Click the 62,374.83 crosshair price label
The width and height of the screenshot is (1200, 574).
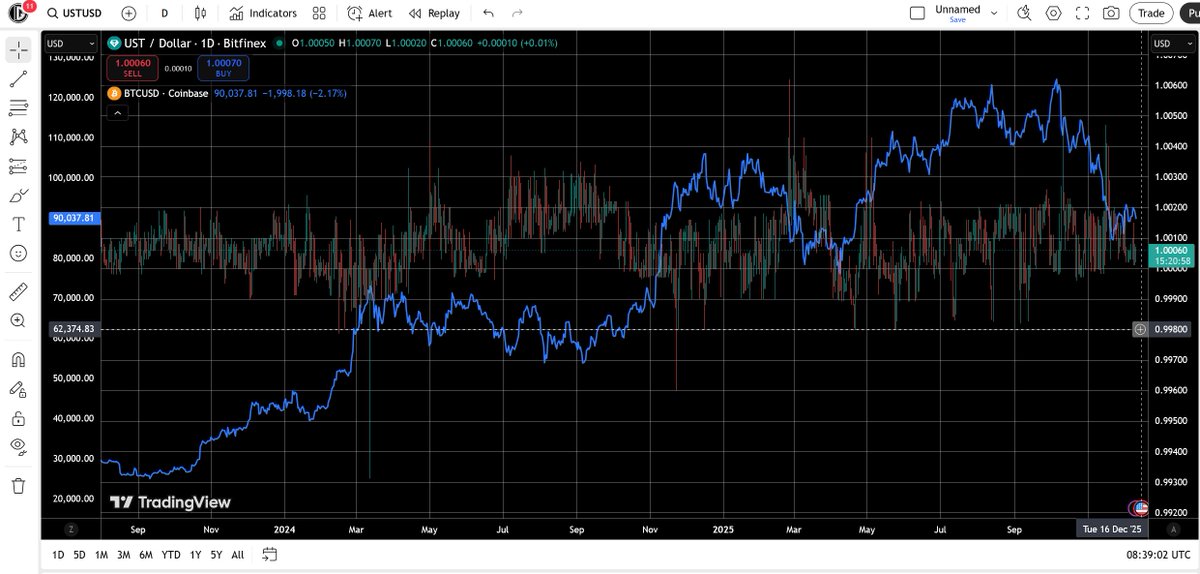pyautogui.click(x=73, y=329)
